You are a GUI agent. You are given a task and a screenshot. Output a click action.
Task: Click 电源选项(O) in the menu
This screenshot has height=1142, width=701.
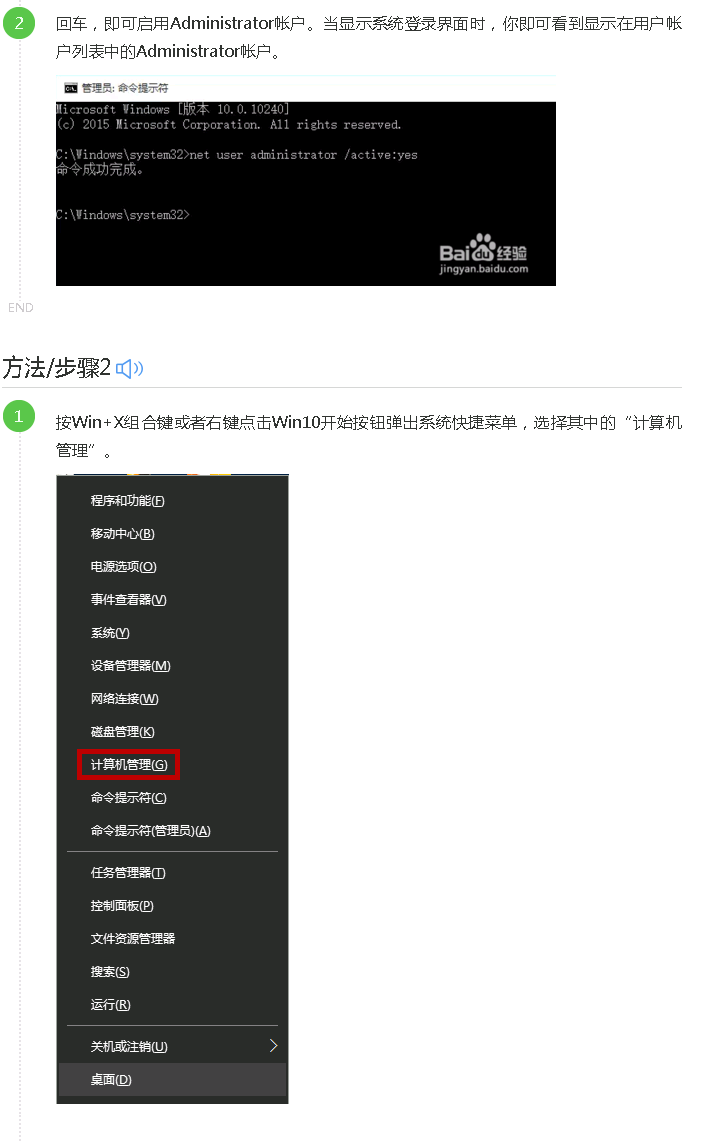(123, 567)
